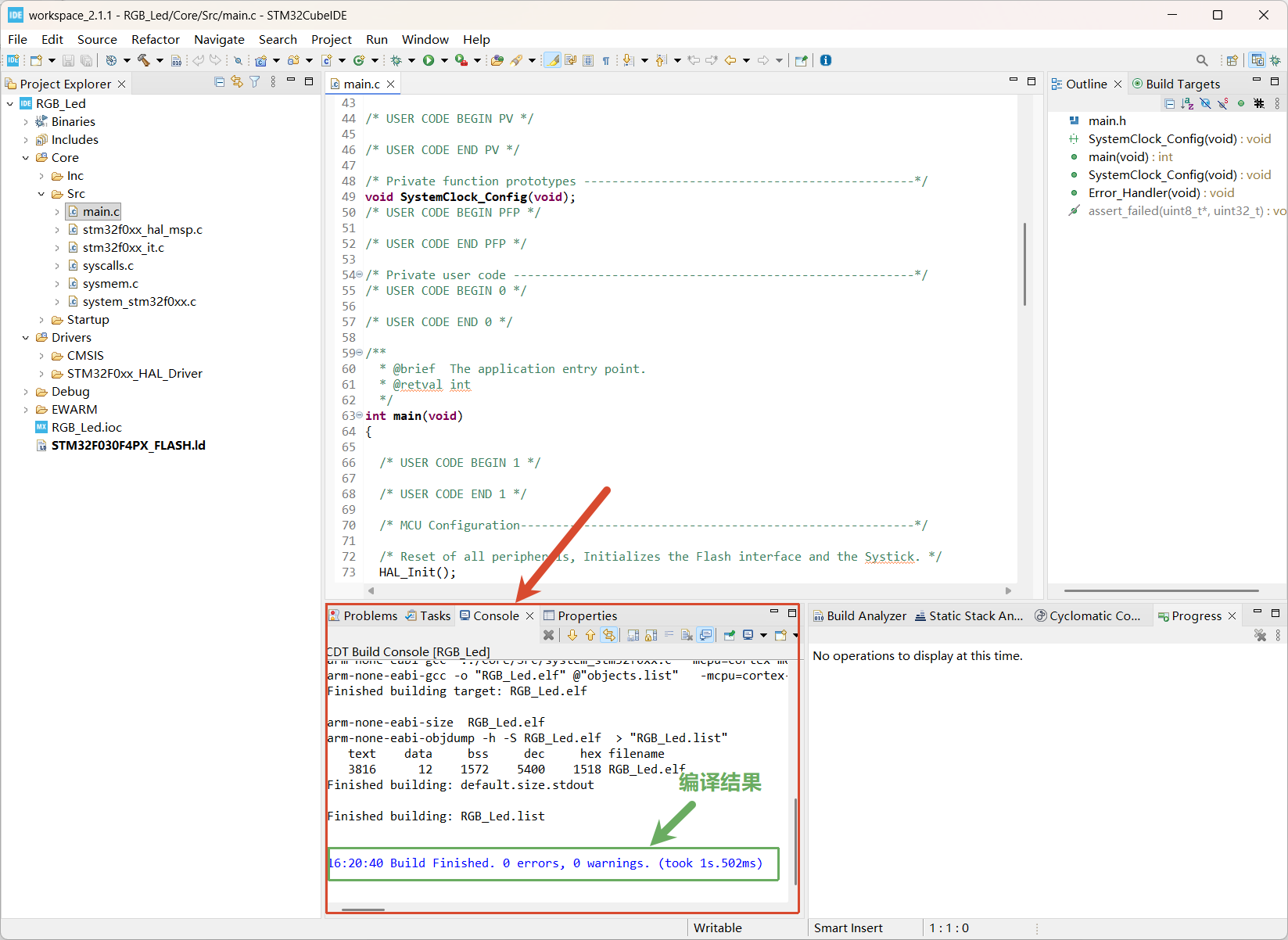1288x940 pixels.
Task: Click the Save icon in the toolbar
Action: click(68, 60)
